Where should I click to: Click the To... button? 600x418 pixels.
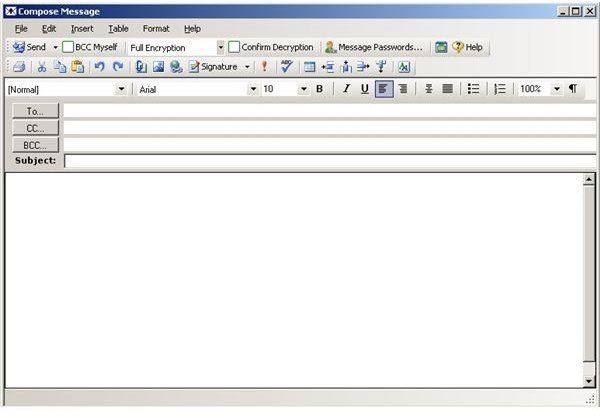click(x=36, y=111)
